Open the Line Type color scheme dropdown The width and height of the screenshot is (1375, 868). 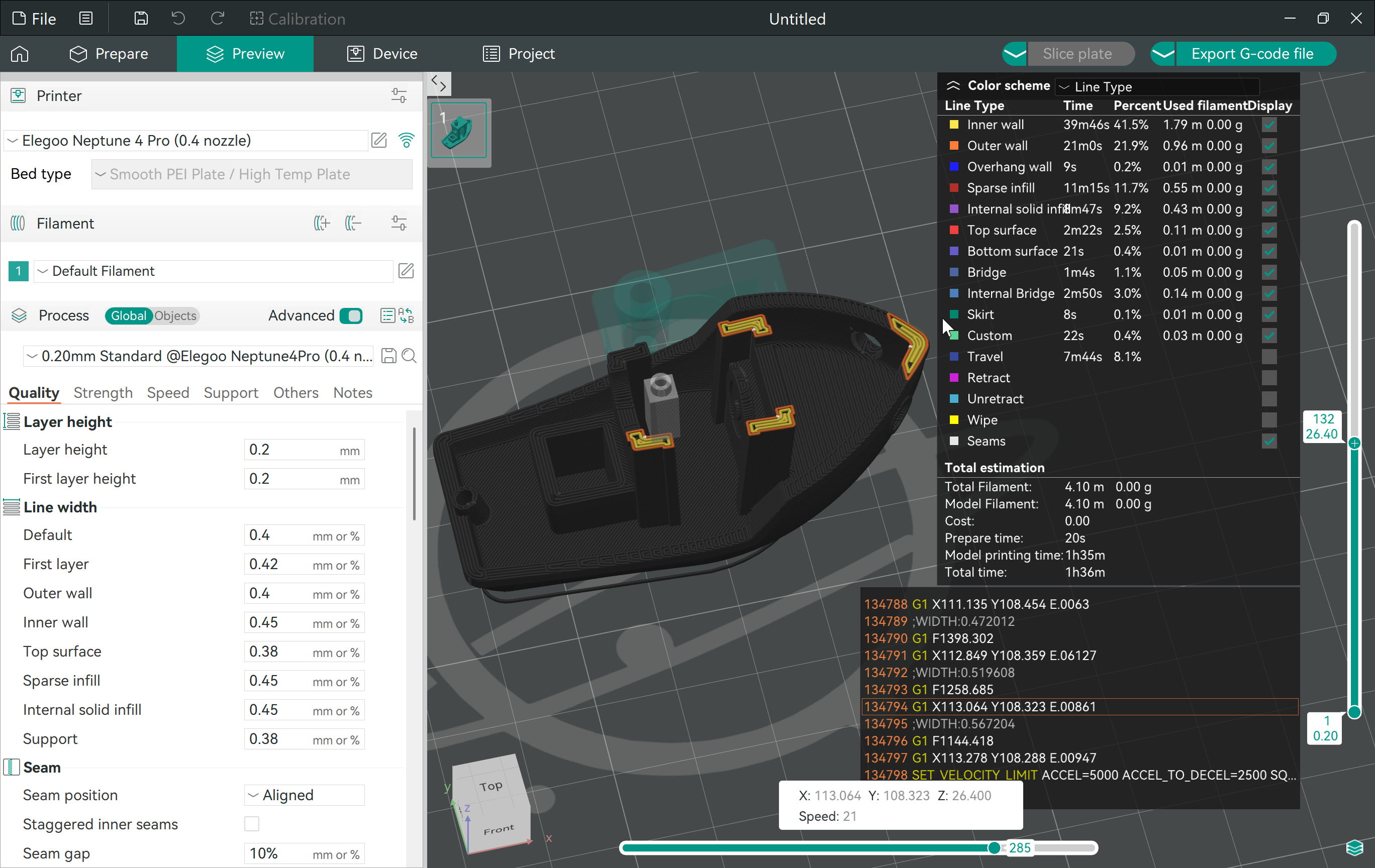click(x=1156, y=87)
